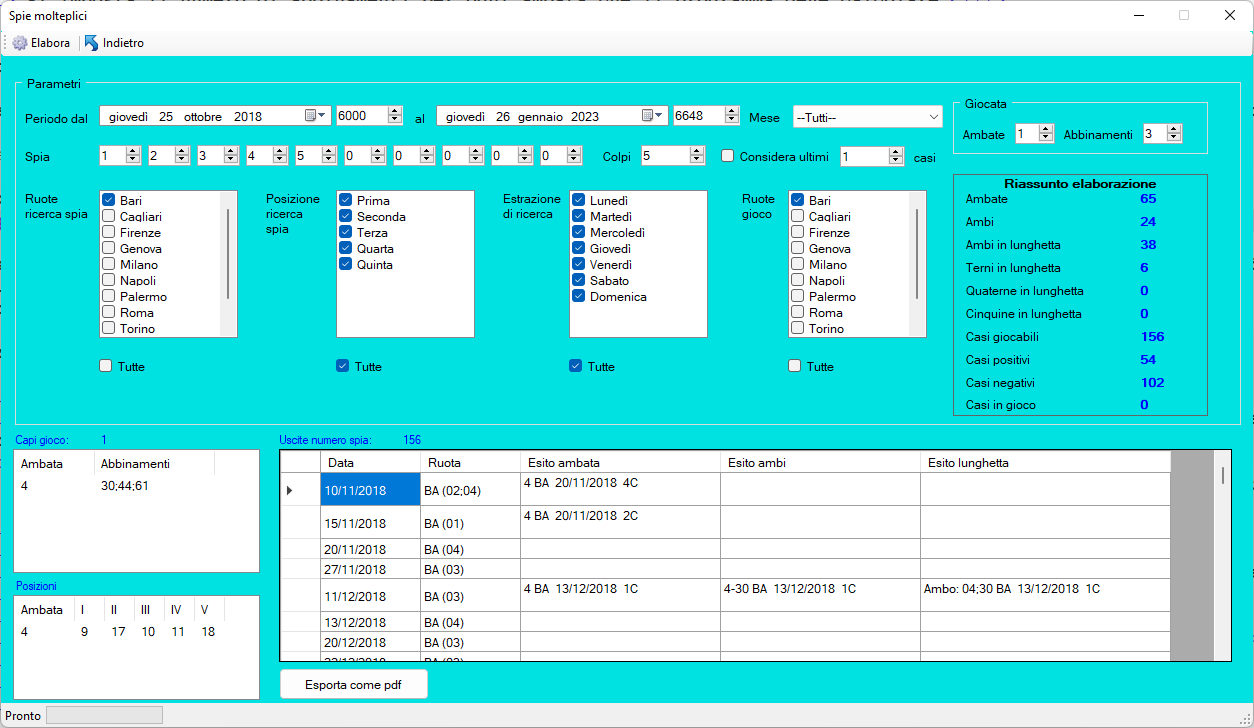Viewport: 1254px width, 728px height.
Task: Click the Esito ambata column header
Action: (620, 462)
